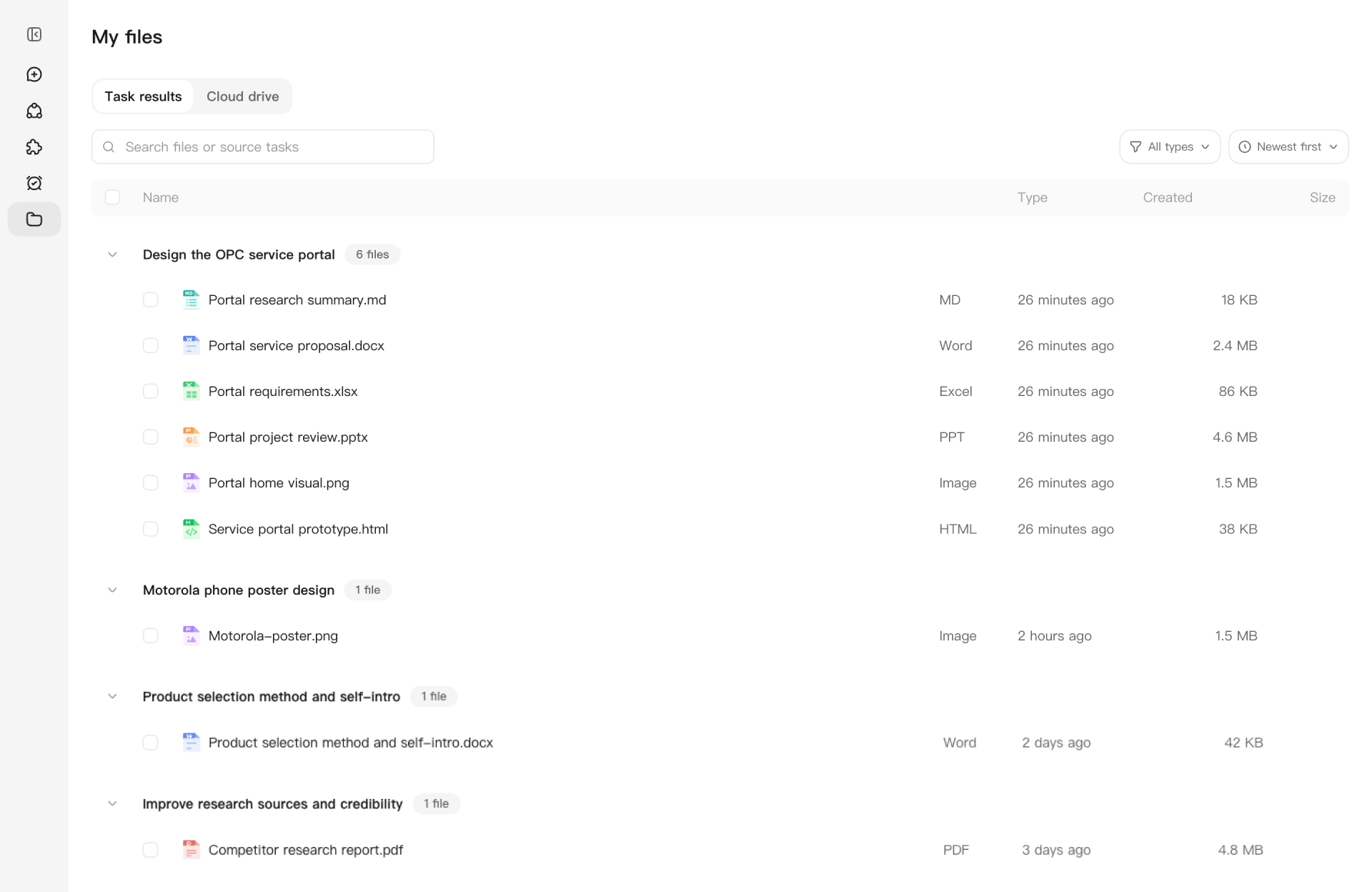Collapse the Design the OPC service portal group
This screenshot has width=1372, height=892.
click(x=112, y=254)
